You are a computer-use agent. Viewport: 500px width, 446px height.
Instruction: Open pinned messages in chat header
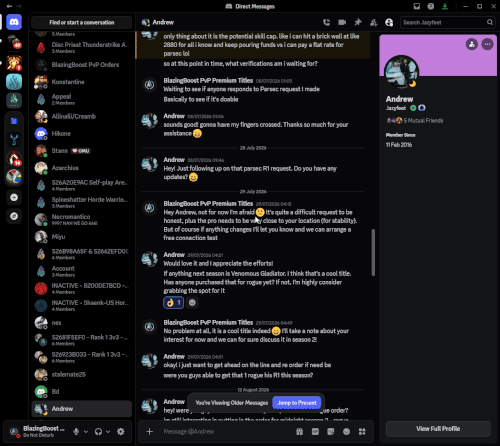tap(358, 22)
